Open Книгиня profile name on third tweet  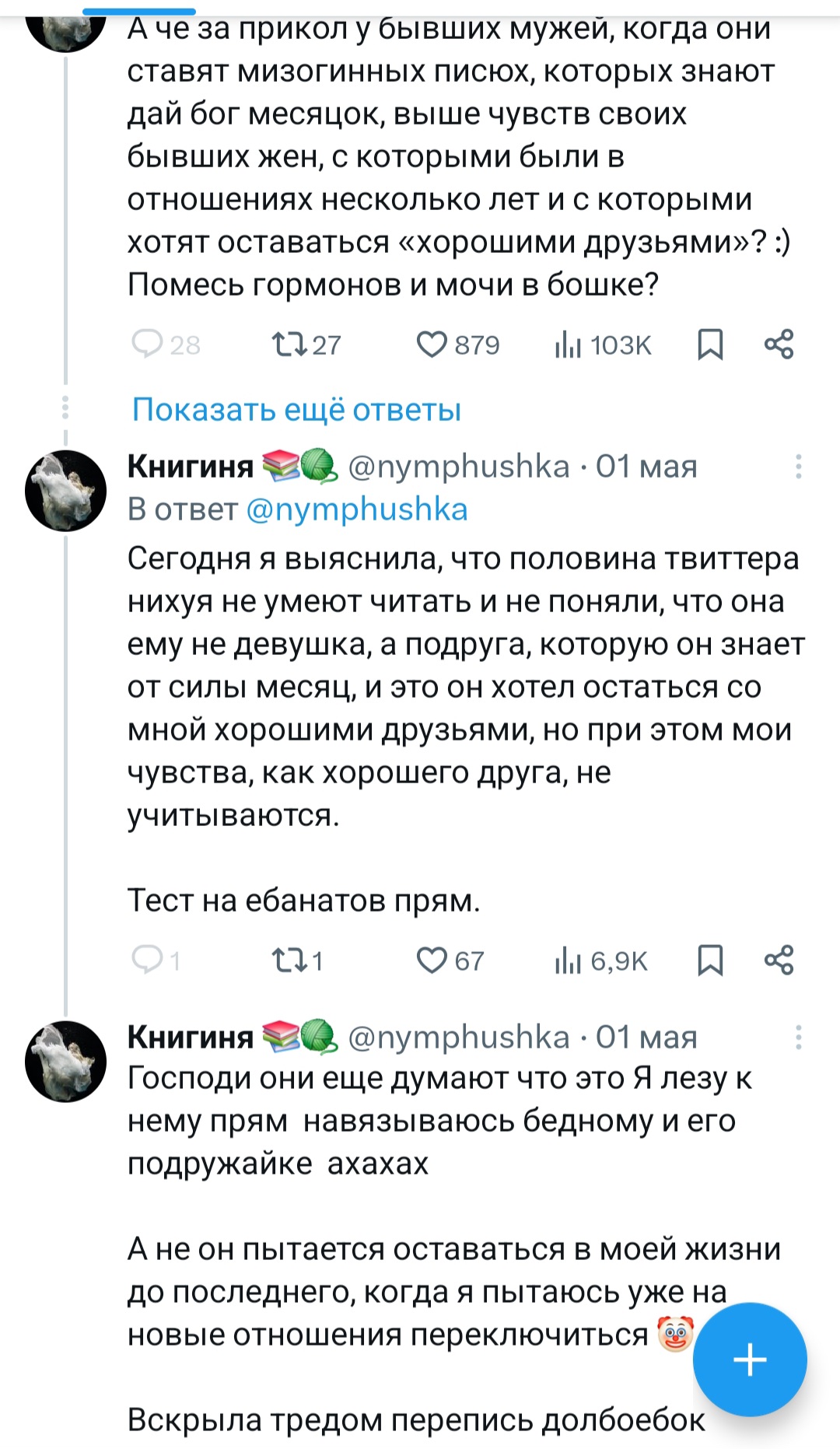(191, 1037)
